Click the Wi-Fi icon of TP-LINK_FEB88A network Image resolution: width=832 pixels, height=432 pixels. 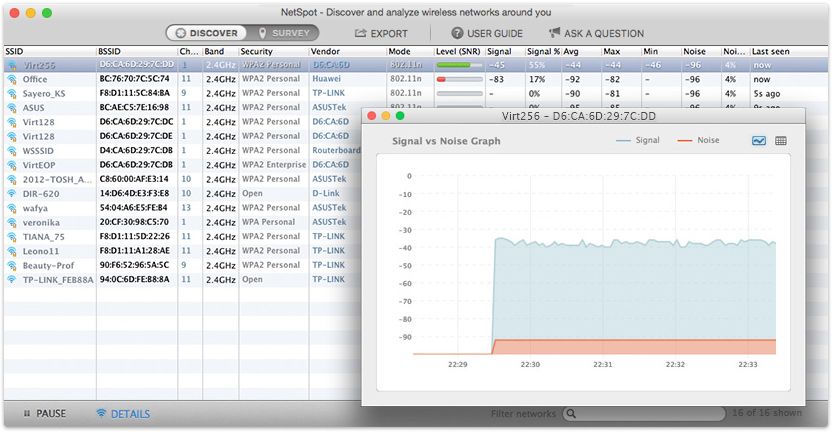pos(12,280)
